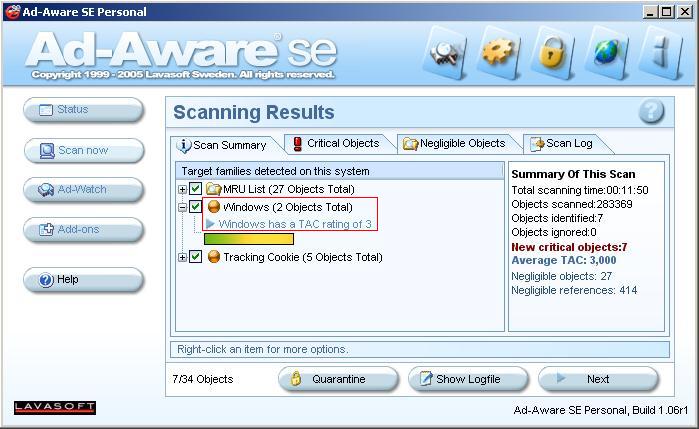Click 'New critical objects:7' text
The image size is (699, 429).
pyautogui.click(x=569, y=247)
